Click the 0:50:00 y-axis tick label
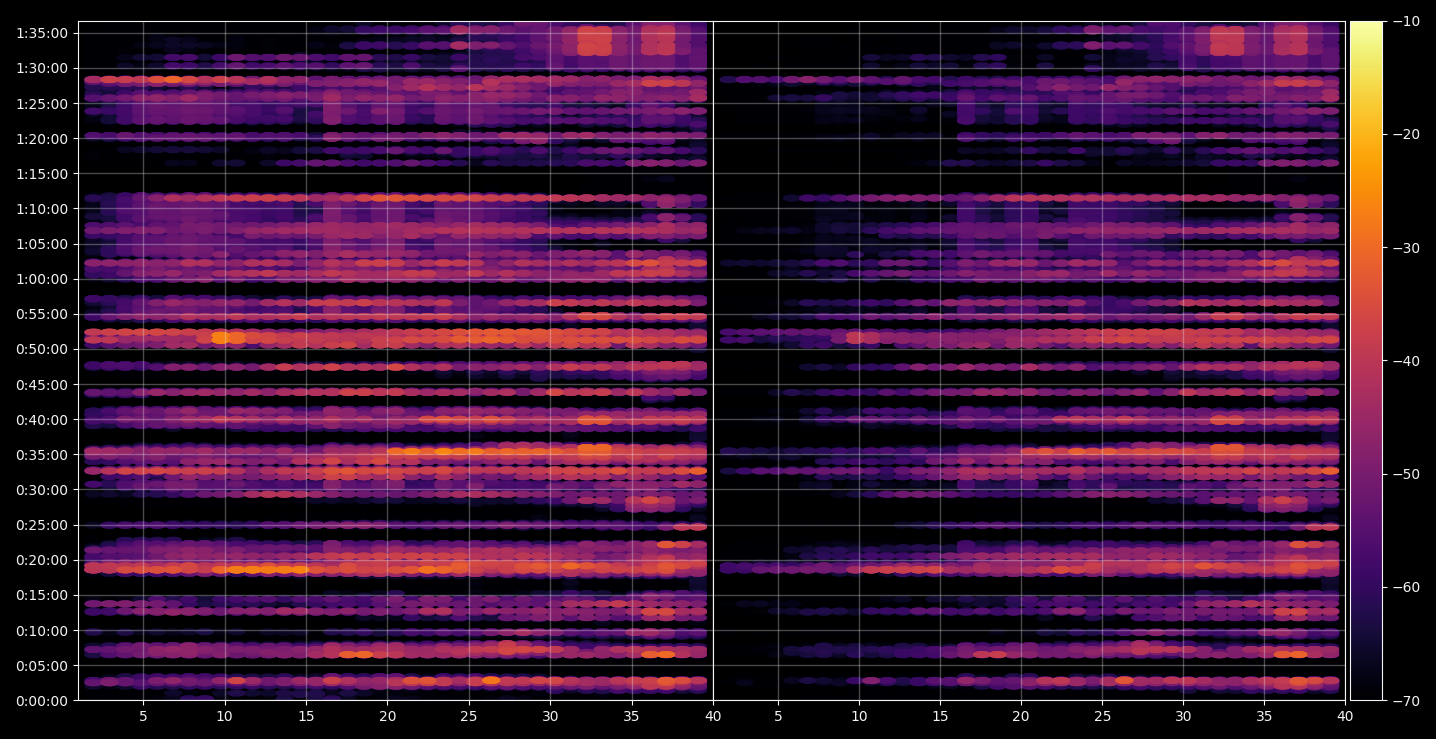The image size is (1436, 739). pos(42,349)
